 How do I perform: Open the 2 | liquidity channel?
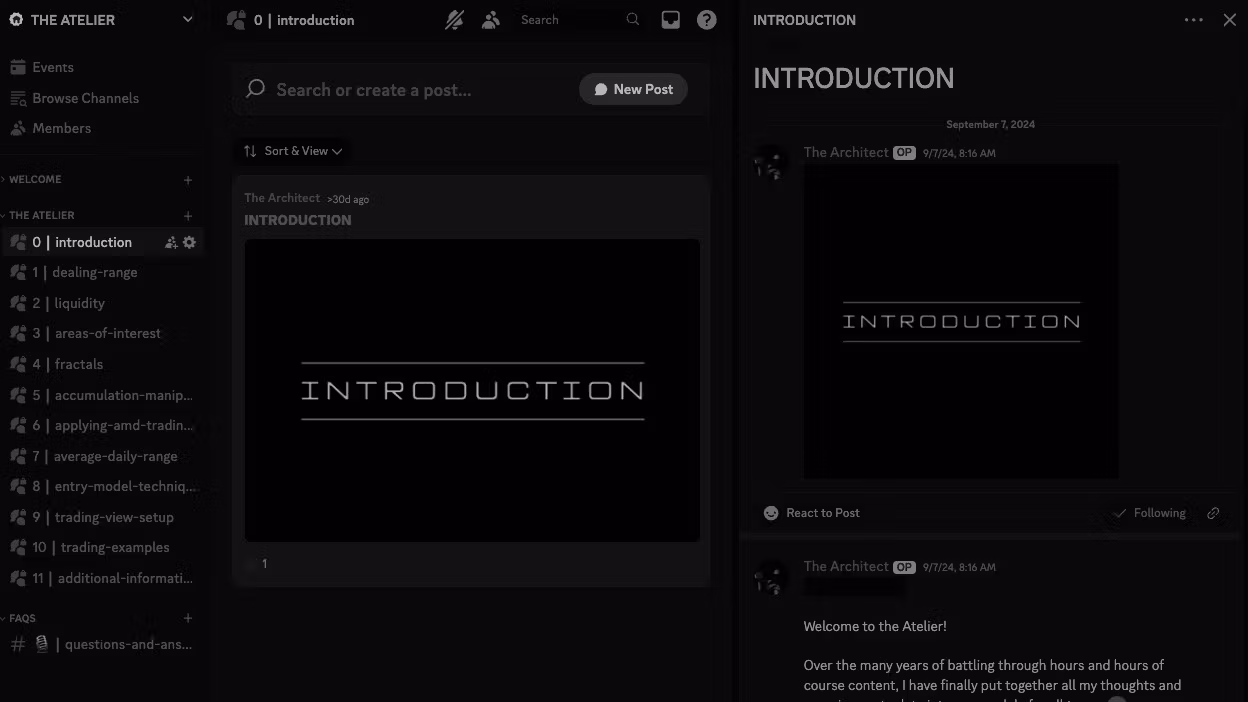click(x=79, y=303)
